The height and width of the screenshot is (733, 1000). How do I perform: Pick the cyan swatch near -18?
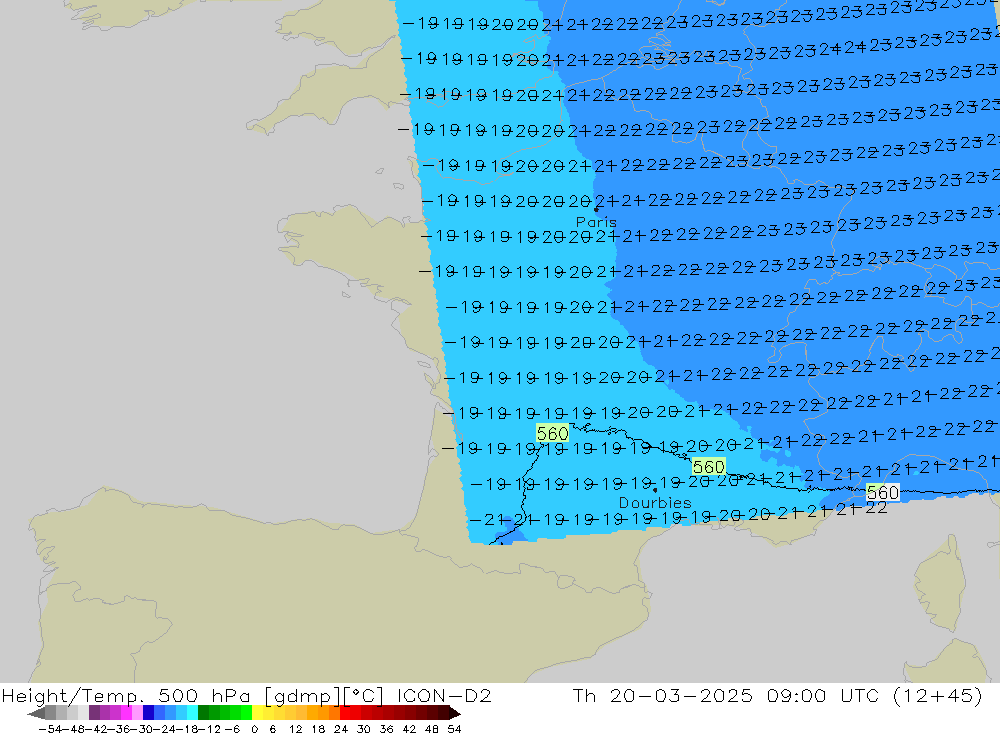(x=192, y=713)
